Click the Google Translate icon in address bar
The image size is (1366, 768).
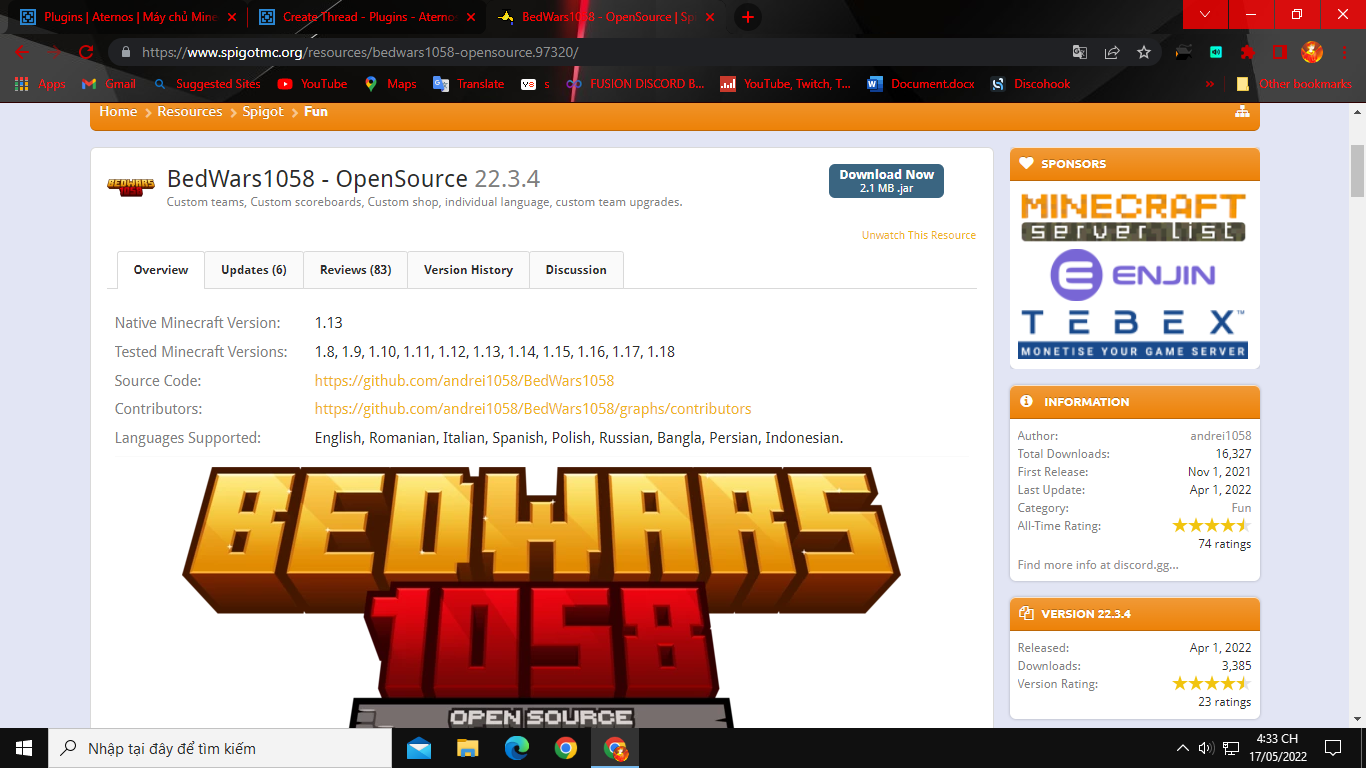click(1080, 52)
